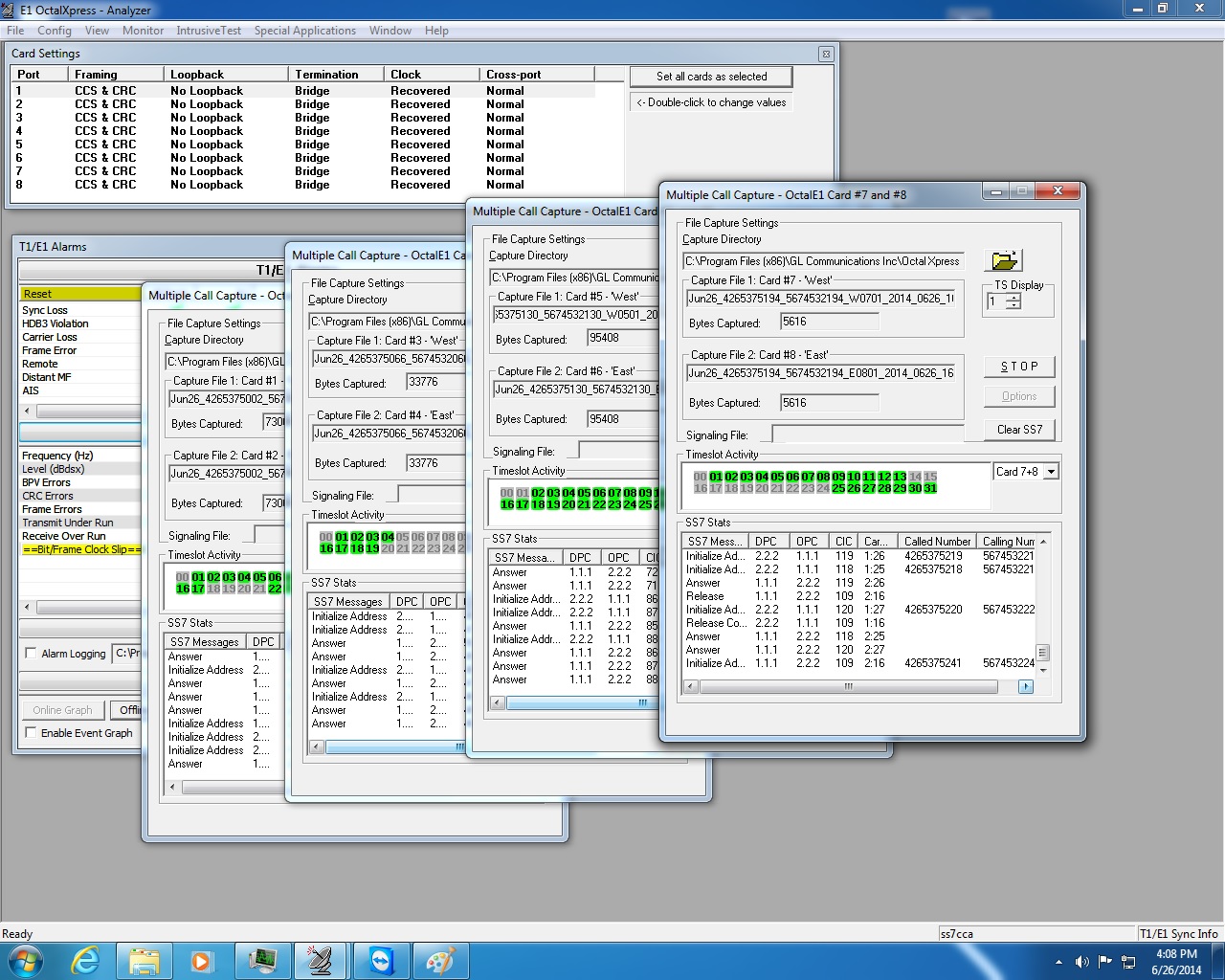The image size is (1225, 980).
Task: Open the Help menu
Action: (x=436, y=31)
